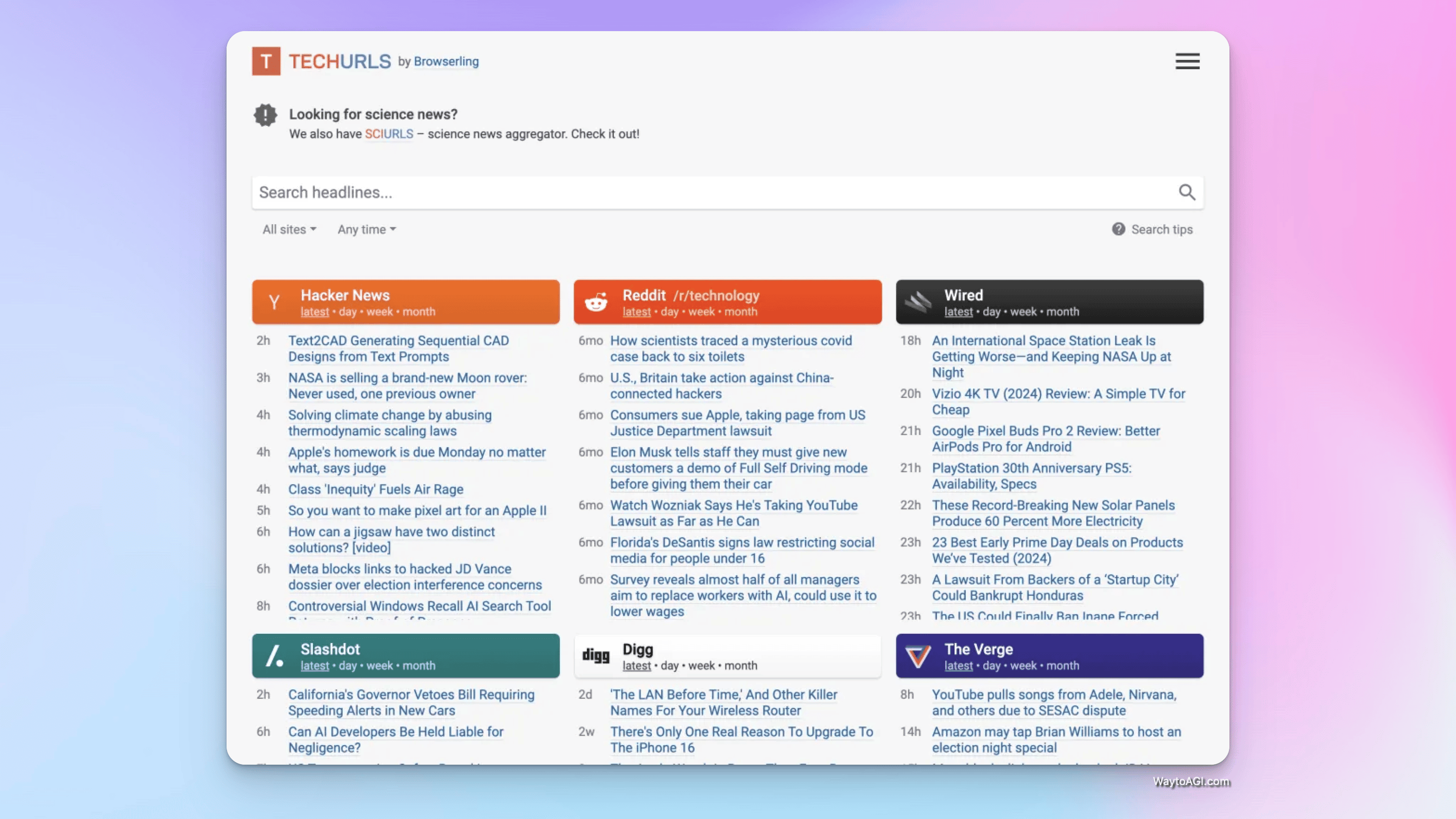Open 'U.S., Britain take action against China' headline
Viewport: 1456px width, 819px height.
[x=722, y=385]
